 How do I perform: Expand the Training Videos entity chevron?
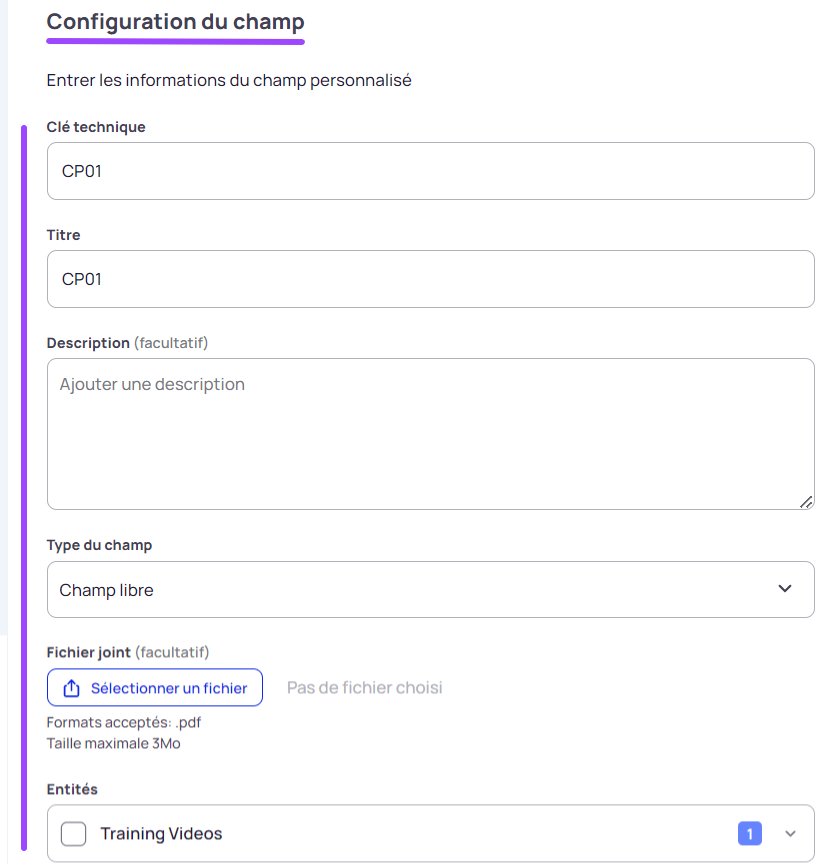790,833
